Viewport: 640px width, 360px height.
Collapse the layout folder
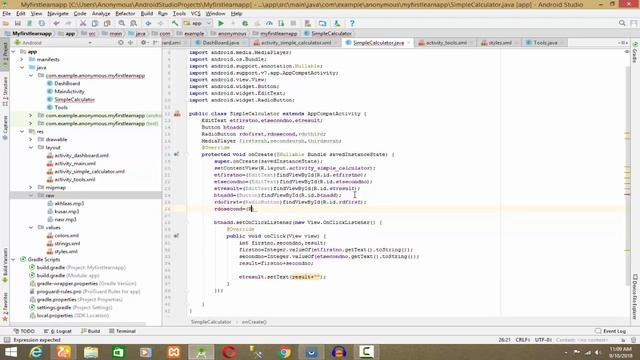31,147
